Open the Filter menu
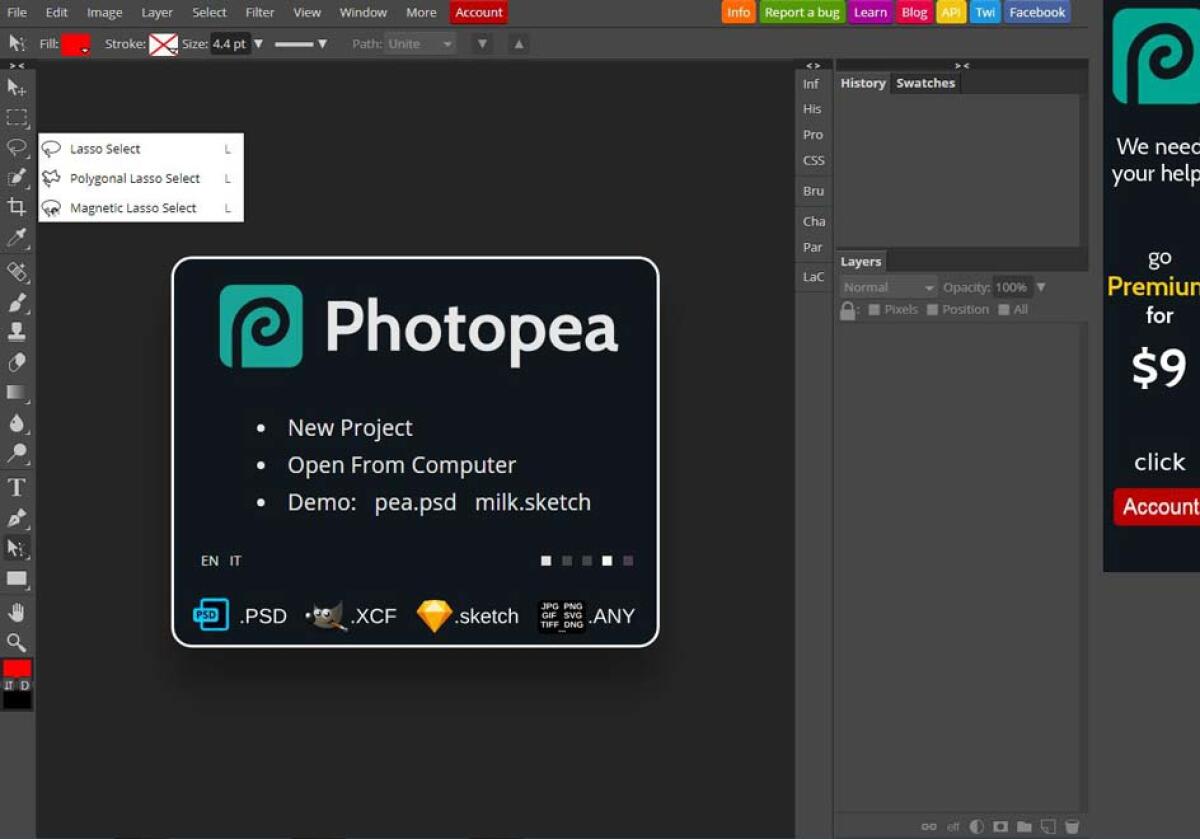The width and height of the screenshot is (1200, 839). (259, 12)
